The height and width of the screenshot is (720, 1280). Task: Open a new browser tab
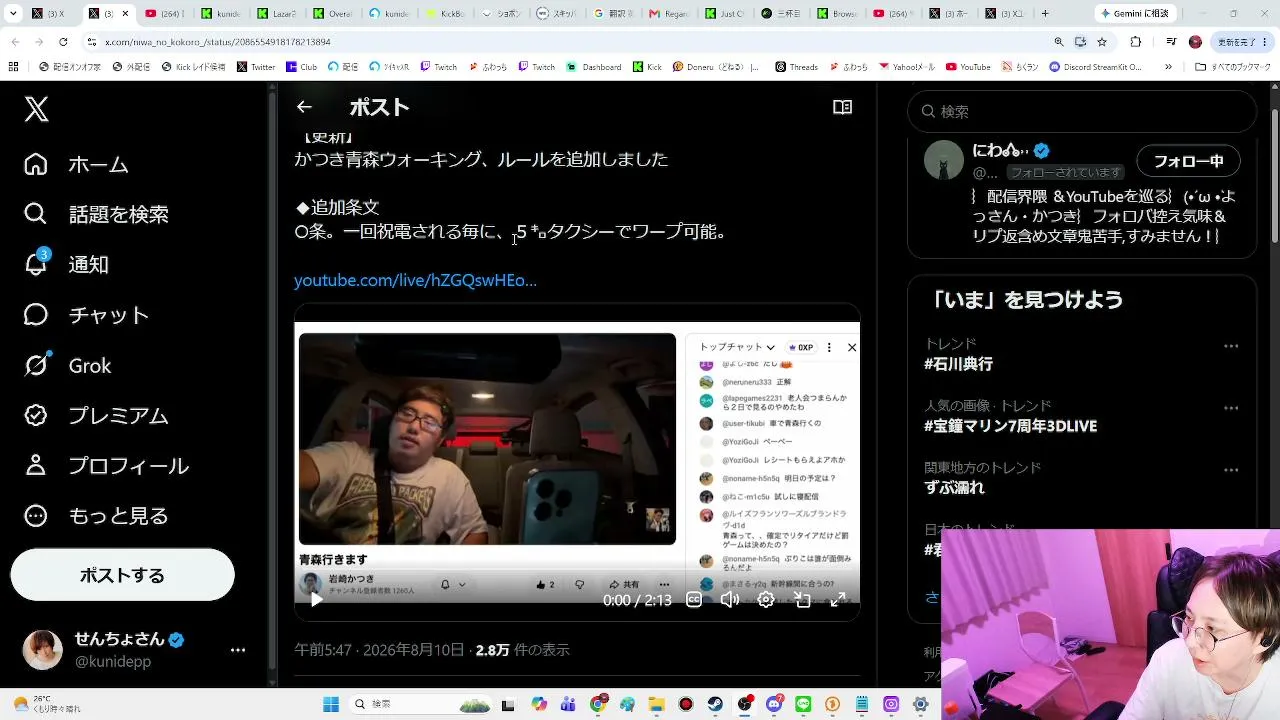point(1045,14)
